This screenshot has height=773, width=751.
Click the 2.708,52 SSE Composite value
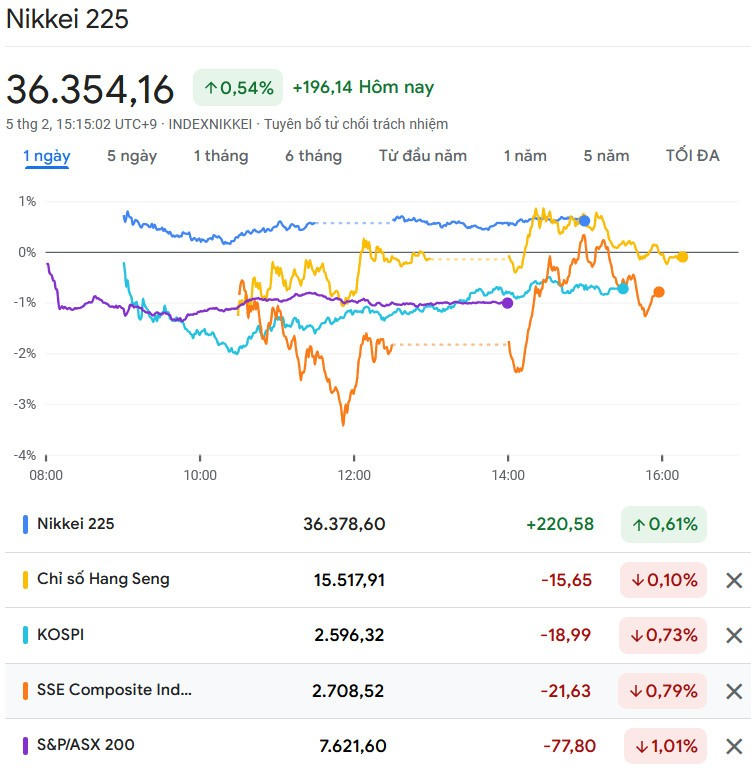[348, 691]
